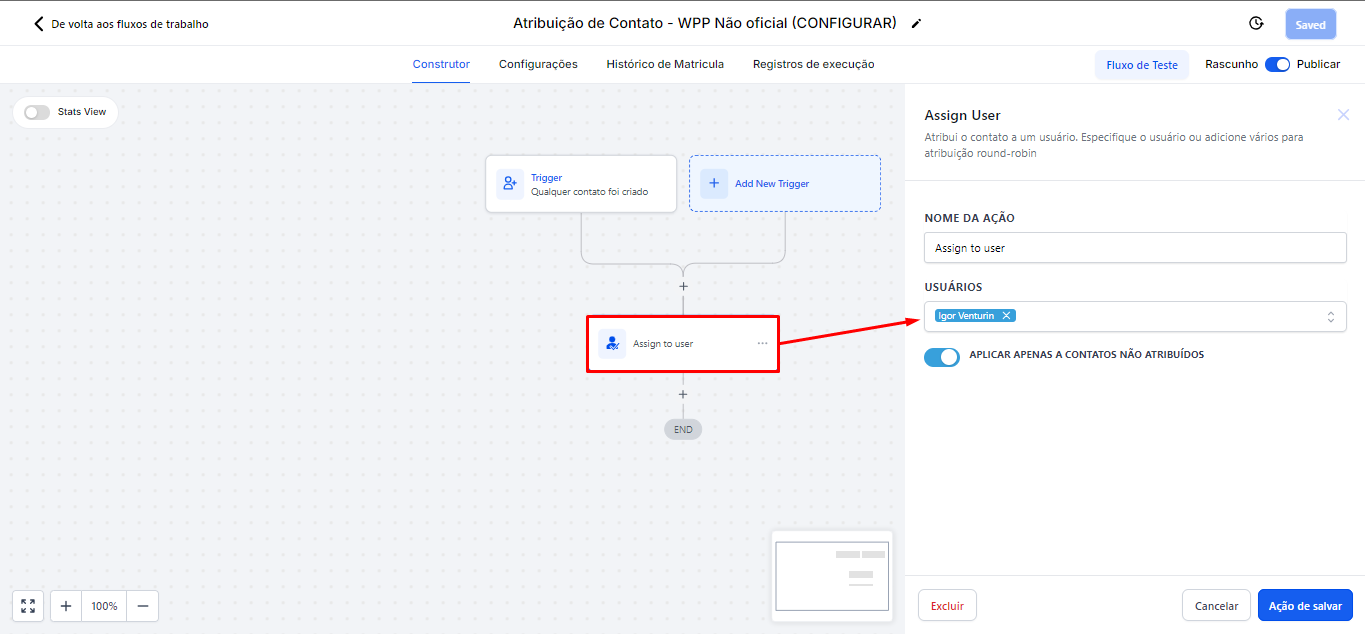Click the Excluir button
The image size is (1365, 634).
947,606
